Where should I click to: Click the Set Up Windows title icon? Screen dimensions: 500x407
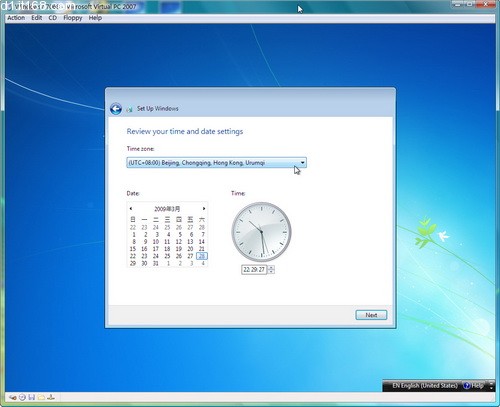[129, 109]
